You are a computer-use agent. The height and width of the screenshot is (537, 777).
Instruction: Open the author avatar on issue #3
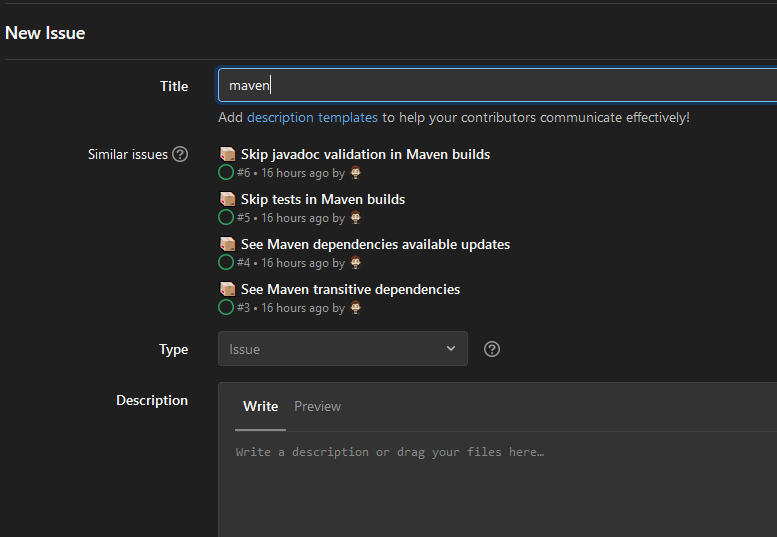pos(355,308)
